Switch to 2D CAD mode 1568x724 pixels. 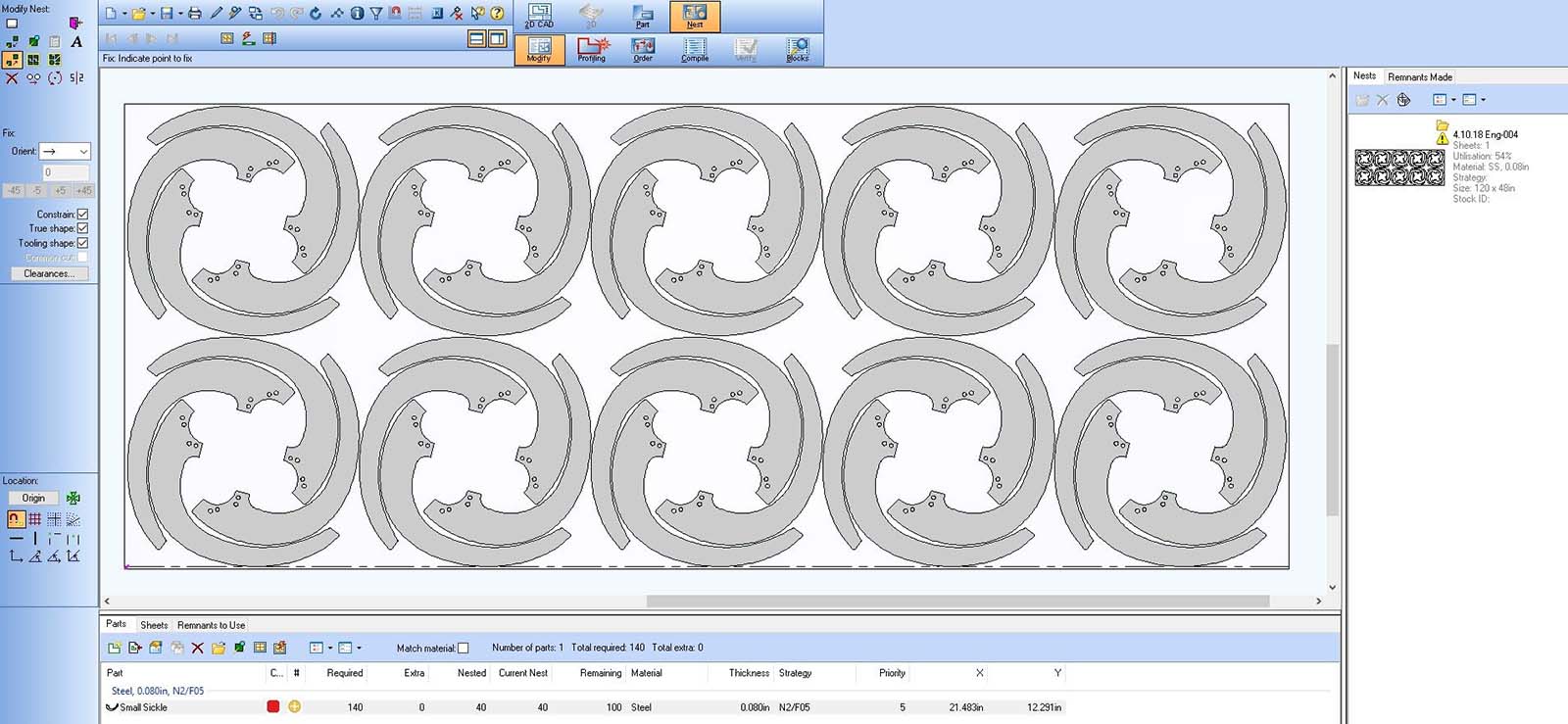coord(539,16)
